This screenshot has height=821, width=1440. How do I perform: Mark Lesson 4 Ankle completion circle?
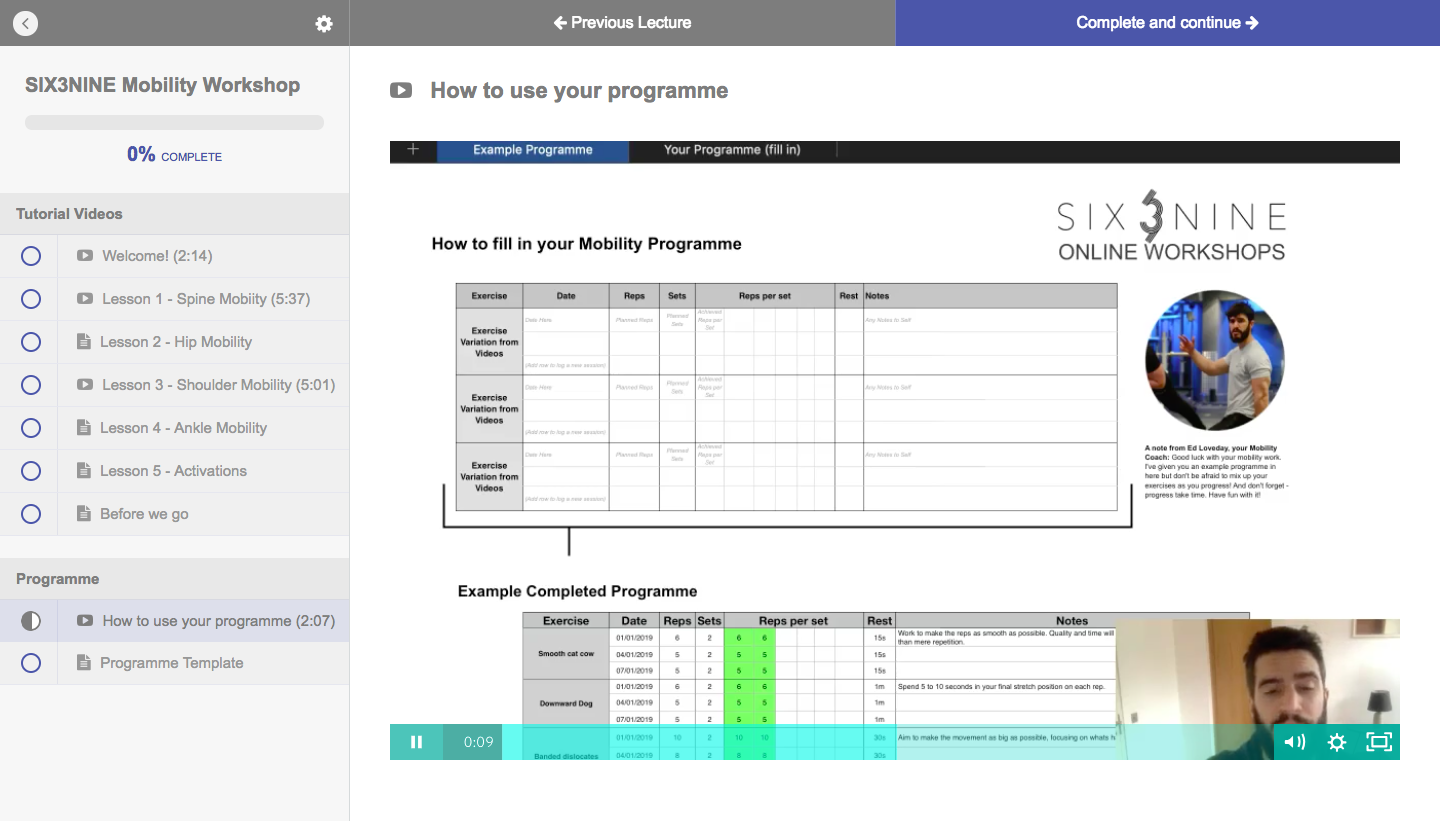point(31,428)
